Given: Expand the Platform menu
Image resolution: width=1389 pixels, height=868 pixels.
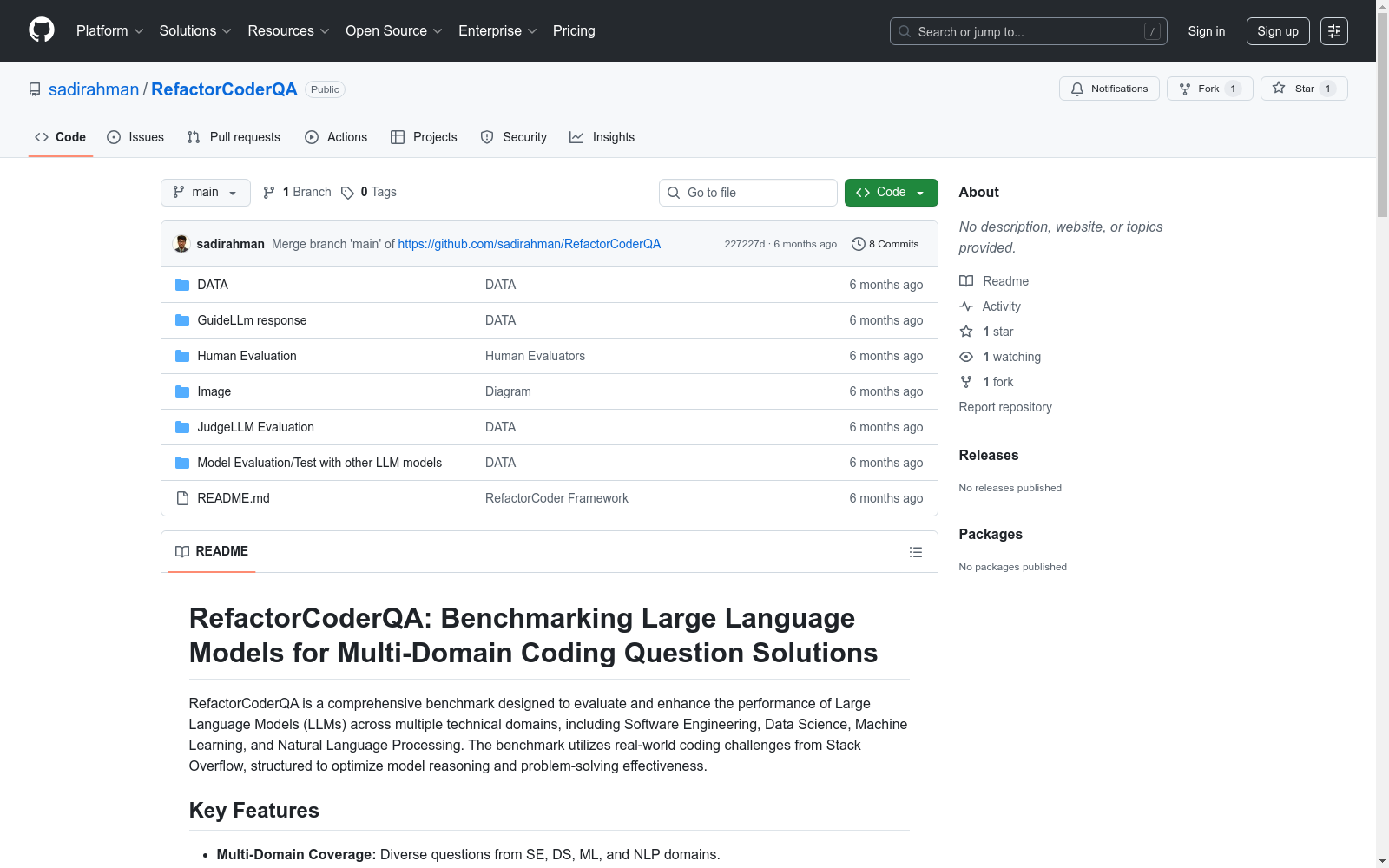Looking at the screenshot, I should point(109,31).
